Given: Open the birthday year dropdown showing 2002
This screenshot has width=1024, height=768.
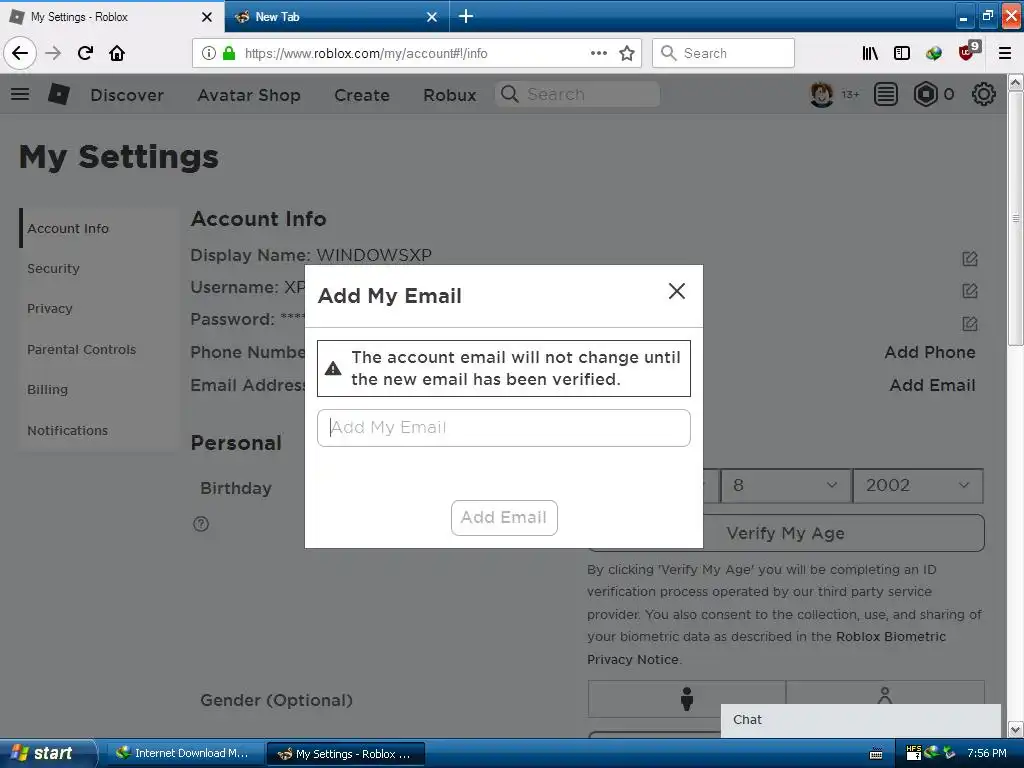Looking at the screenshot, I should (918, 485).
